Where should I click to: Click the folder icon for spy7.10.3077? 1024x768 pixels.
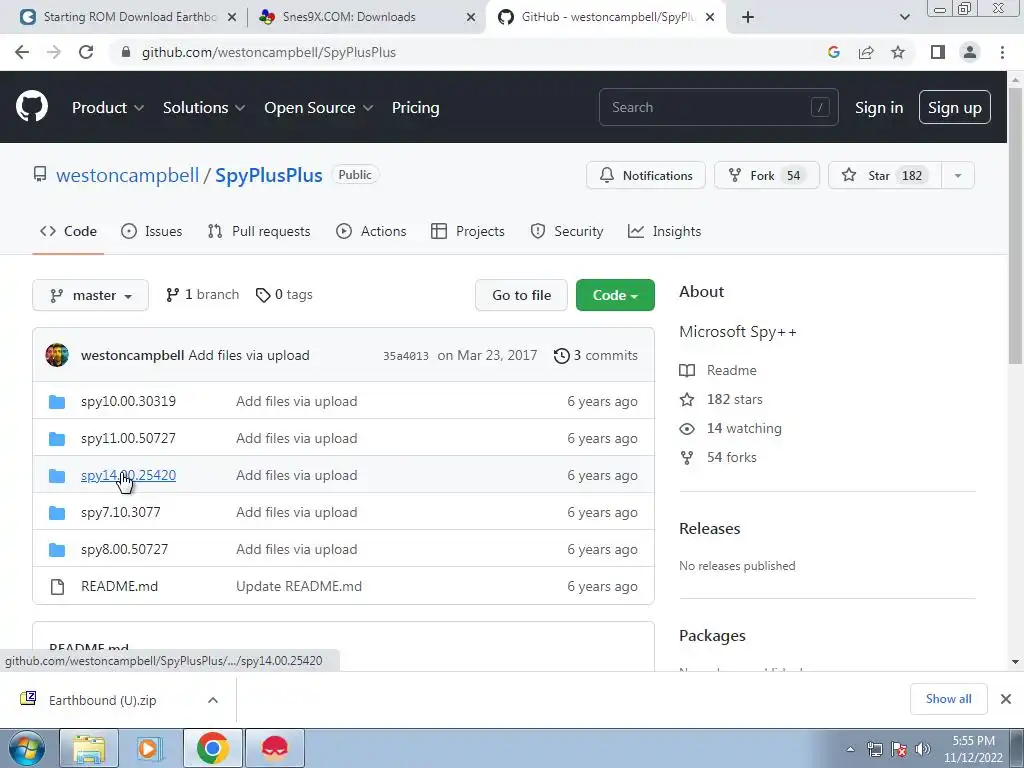[57, 513]
